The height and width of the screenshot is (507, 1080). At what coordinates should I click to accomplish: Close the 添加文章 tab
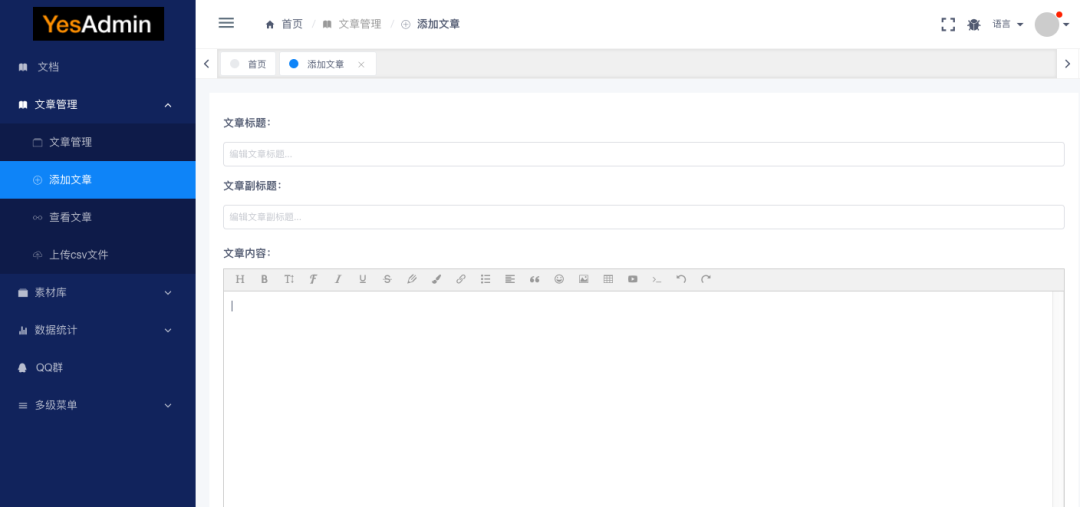(x=361, y=64)
